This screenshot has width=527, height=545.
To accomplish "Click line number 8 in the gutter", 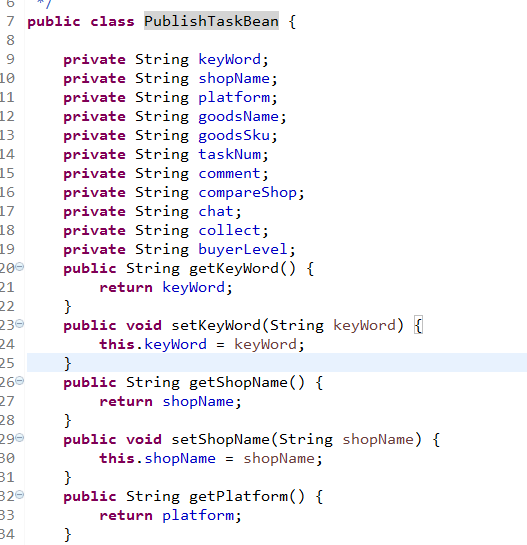I will (x=10, y=40).
